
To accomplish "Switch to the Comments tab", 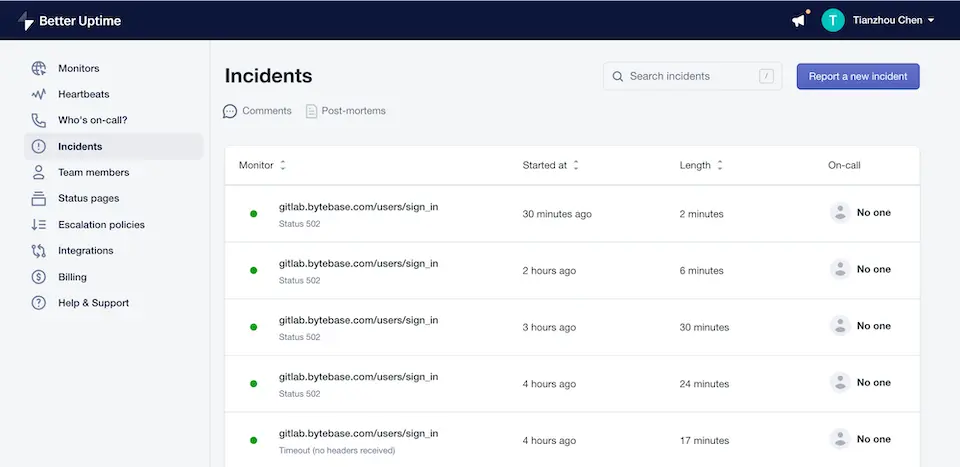I will tap(257, 111).
